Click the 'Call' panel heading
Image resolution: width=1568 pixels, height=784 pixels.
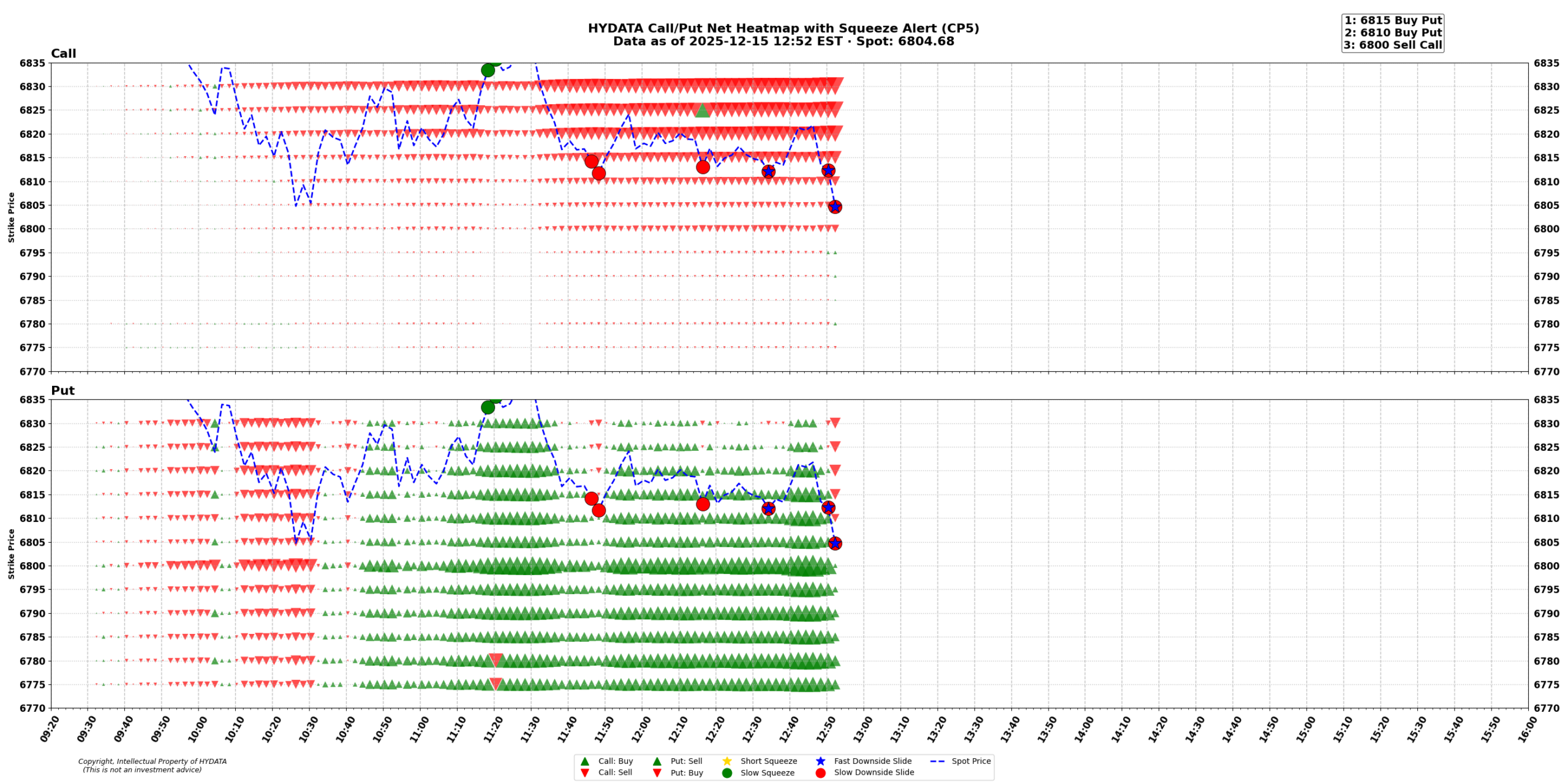point(63,54)
